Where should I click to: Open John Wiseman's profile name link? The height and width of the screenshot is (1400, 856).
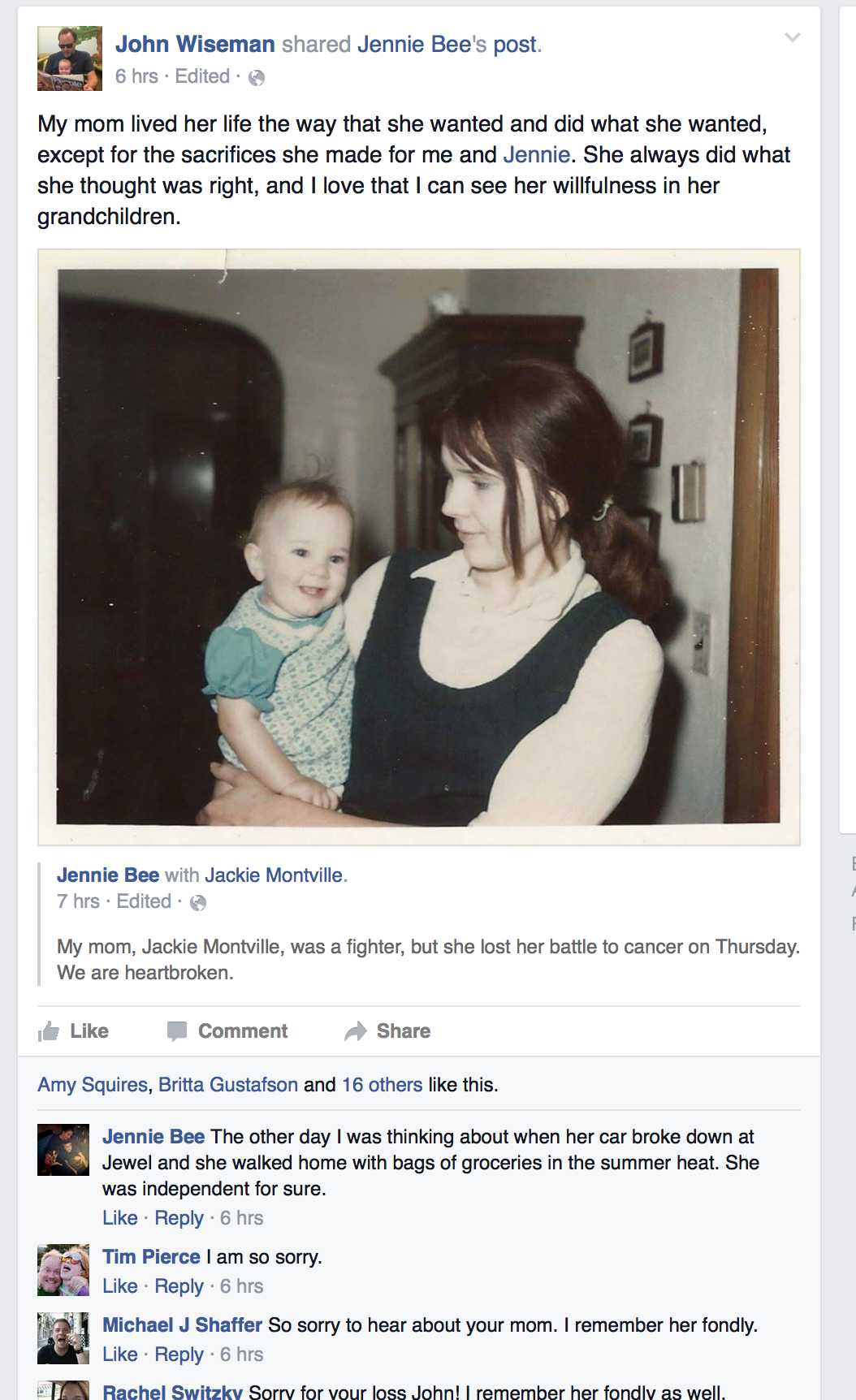pyautogui.click(x=195, y=44)
